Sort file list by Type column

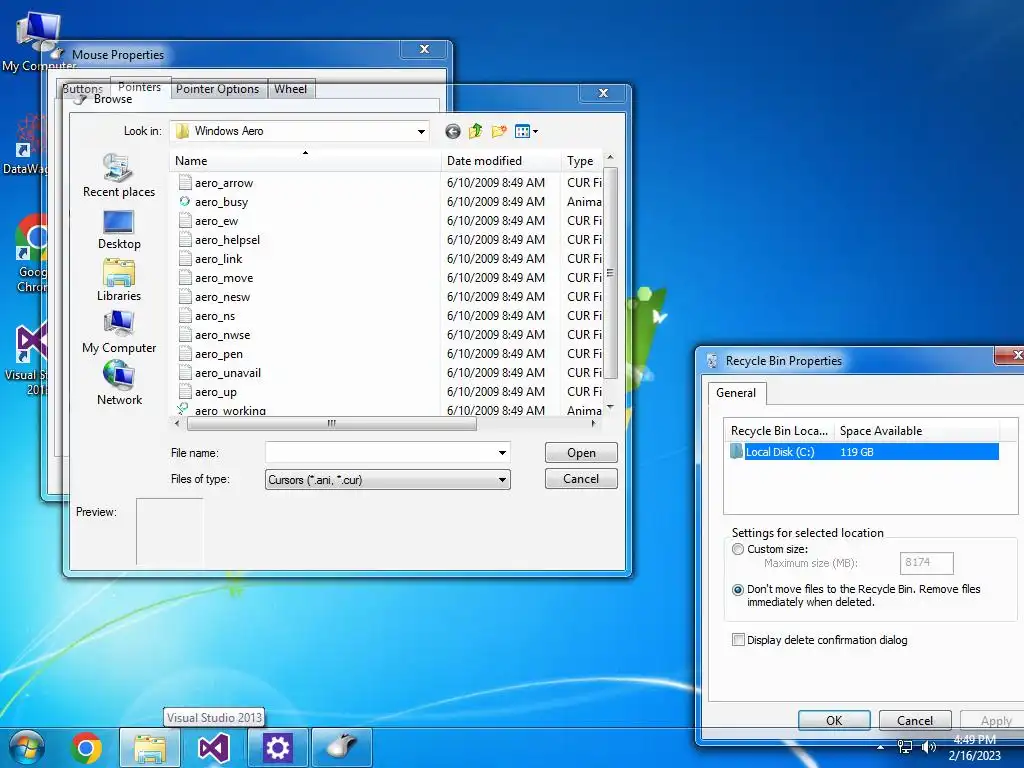click(581, 161)
